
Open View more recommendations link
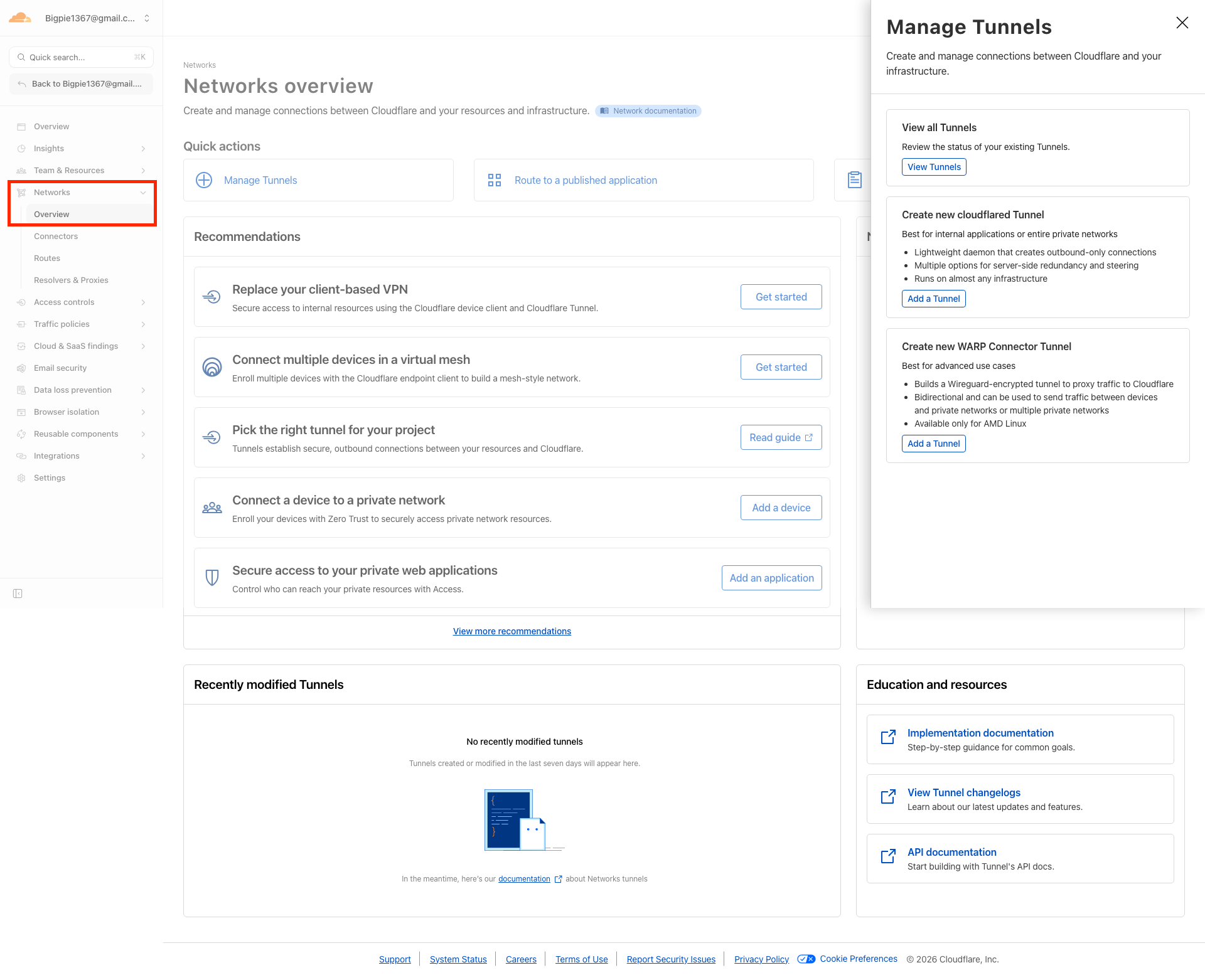pyautogui.click(x=511, y=631)
